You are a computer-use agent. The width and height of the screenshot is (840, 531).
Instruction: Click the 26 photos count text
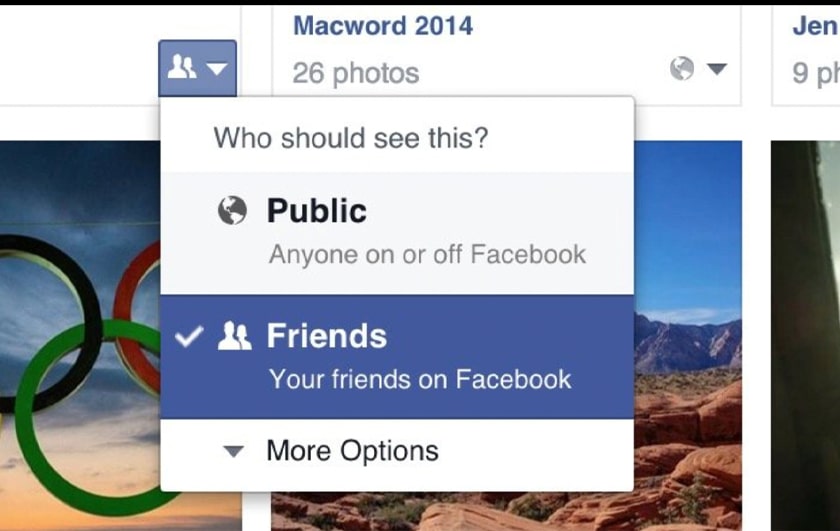click(356, 73)
